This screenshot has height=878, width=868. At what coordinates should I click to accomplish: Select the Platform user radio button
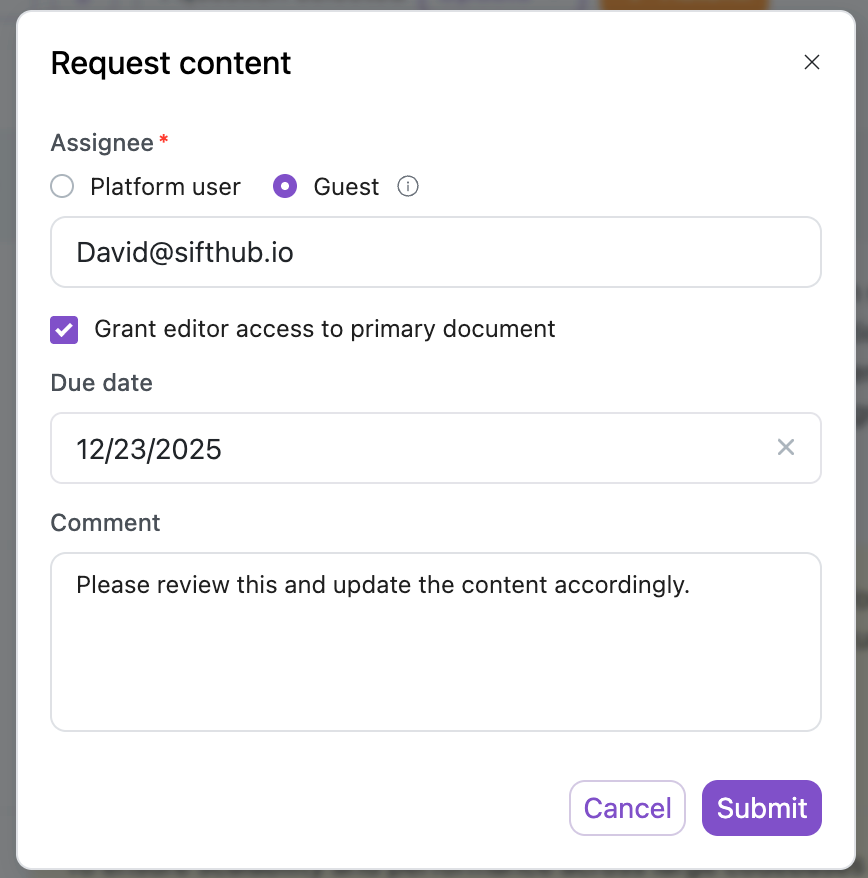(x=62, y=187)
